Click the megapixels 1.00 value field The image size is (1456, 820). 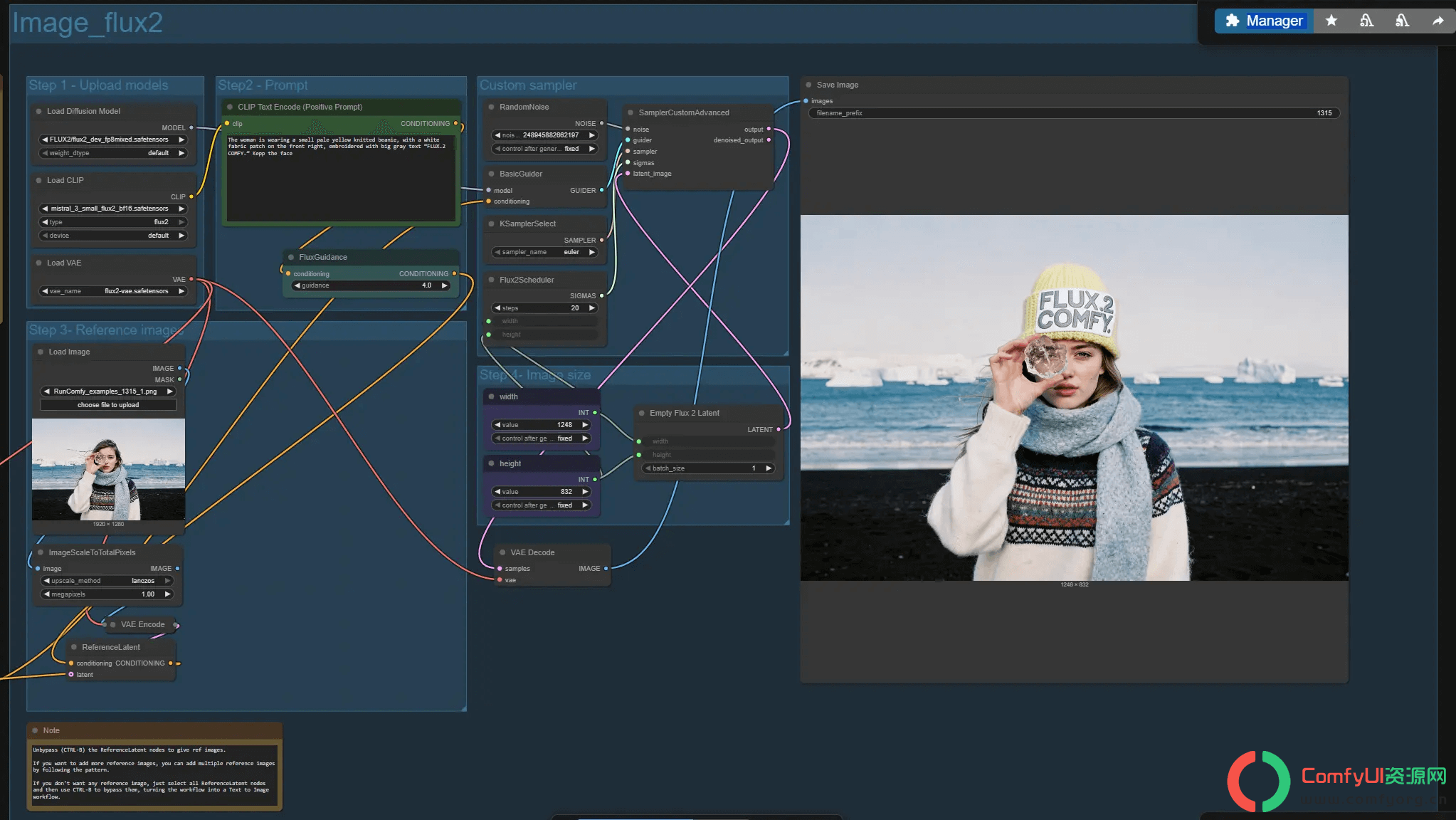coord(107,594)
